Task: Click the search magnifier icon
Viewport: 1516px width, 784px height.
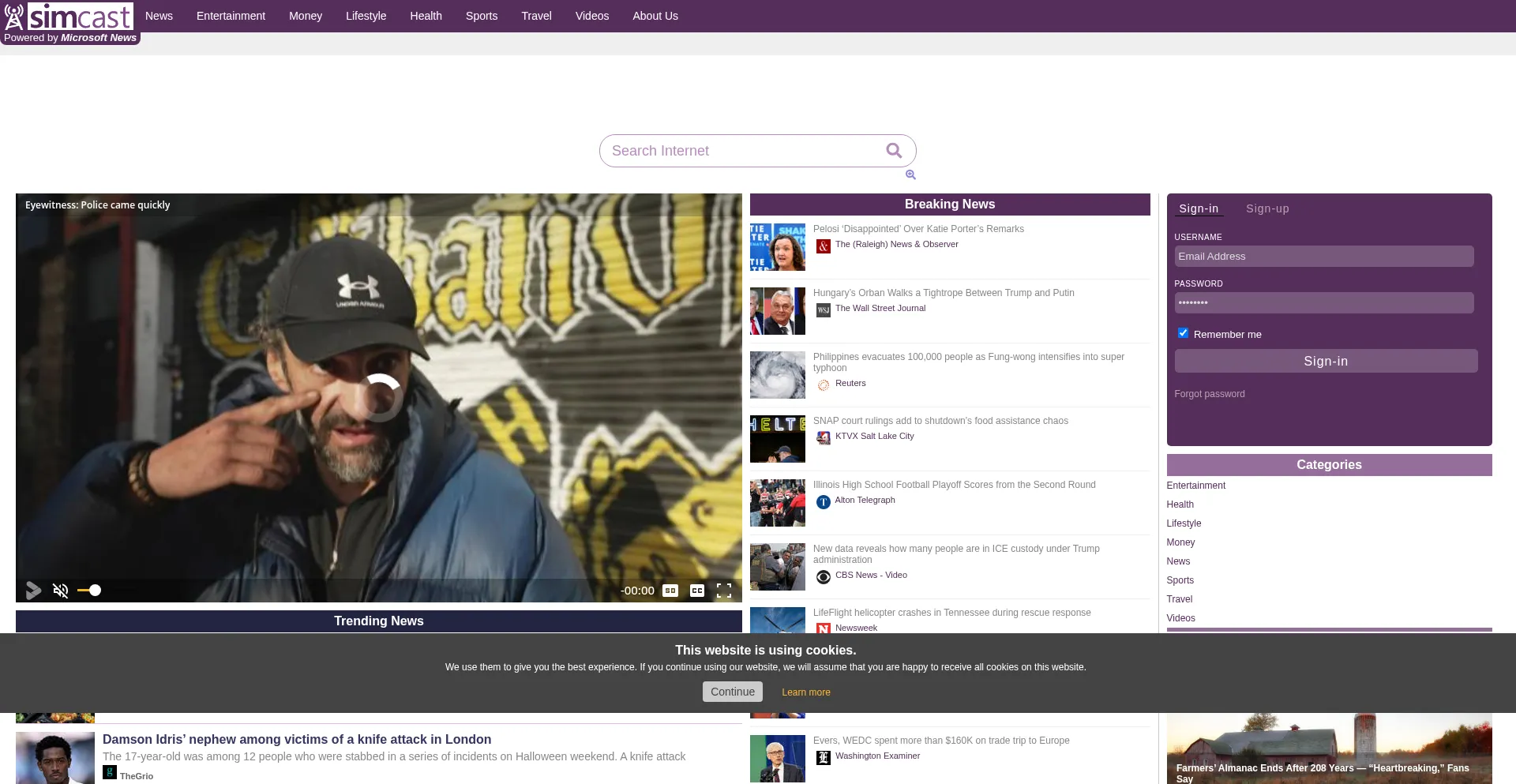Action: 894,151
